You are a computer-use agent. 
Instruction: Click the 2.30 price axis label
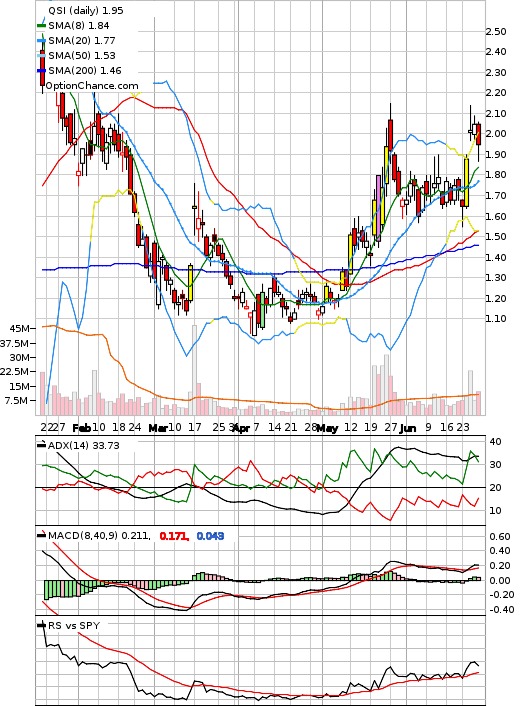496,72
